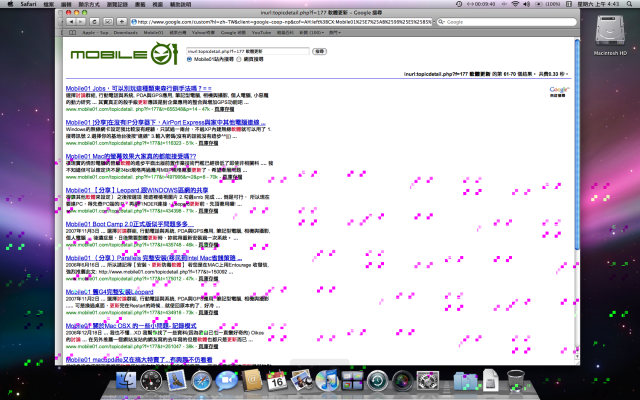Open Safari compass icon in the Dock
Viewport: 640px width, 400px height.
tap(201, 381)
